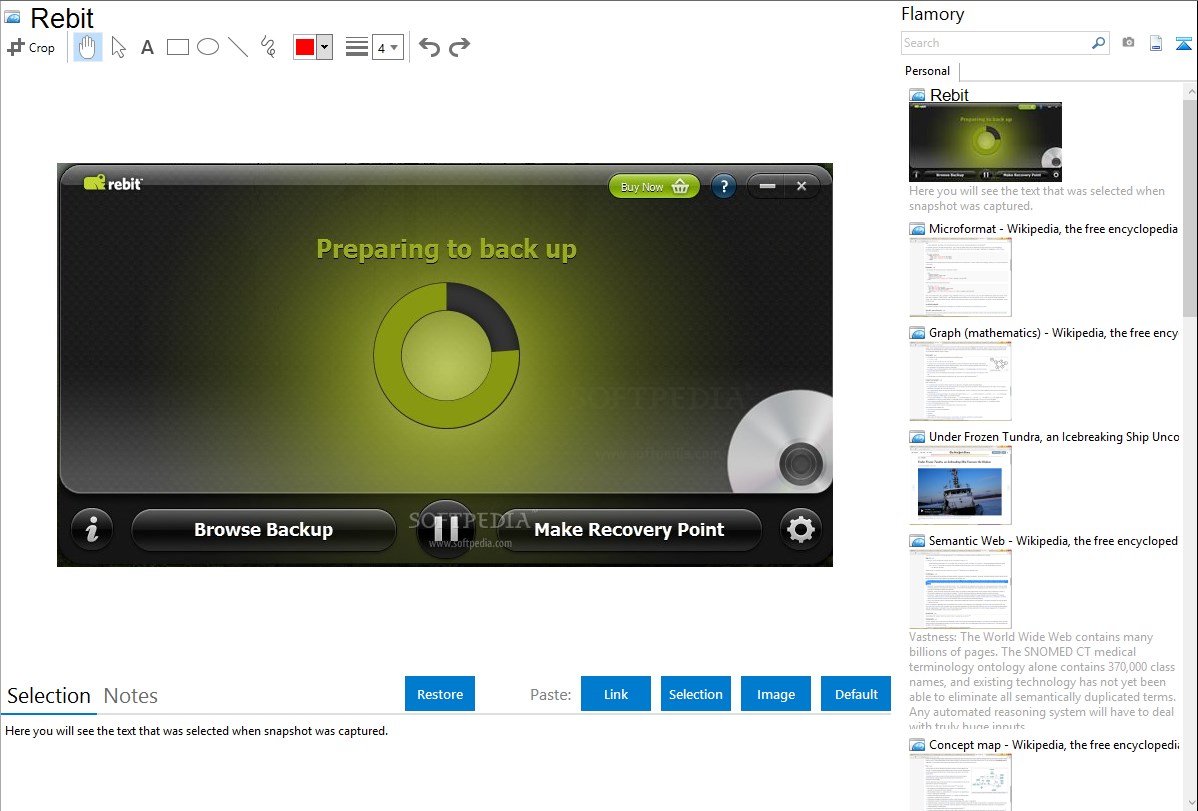Open the Concept map snapshot thumbnail
Viewport: 1198px width, 811px height.
click(x=960, y=782)
